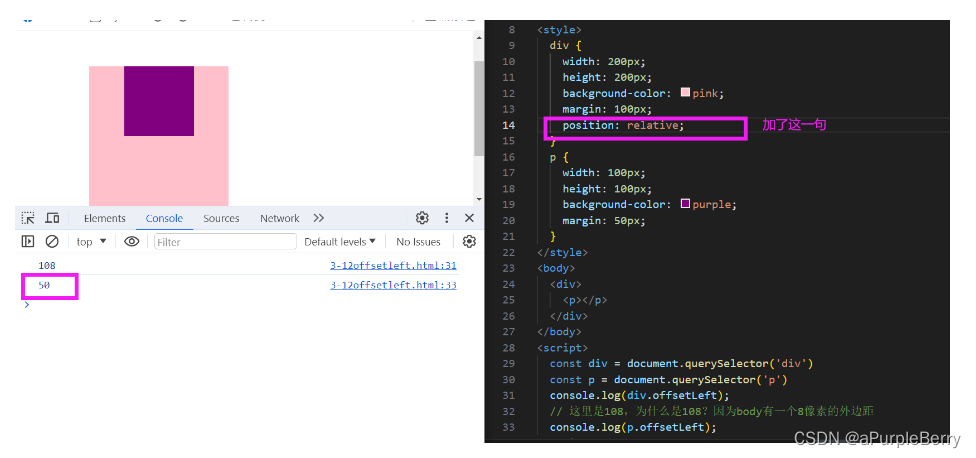Screen dimensions: 976x458
Task: Focus the console Filter field
Action: tap(225, 242)
